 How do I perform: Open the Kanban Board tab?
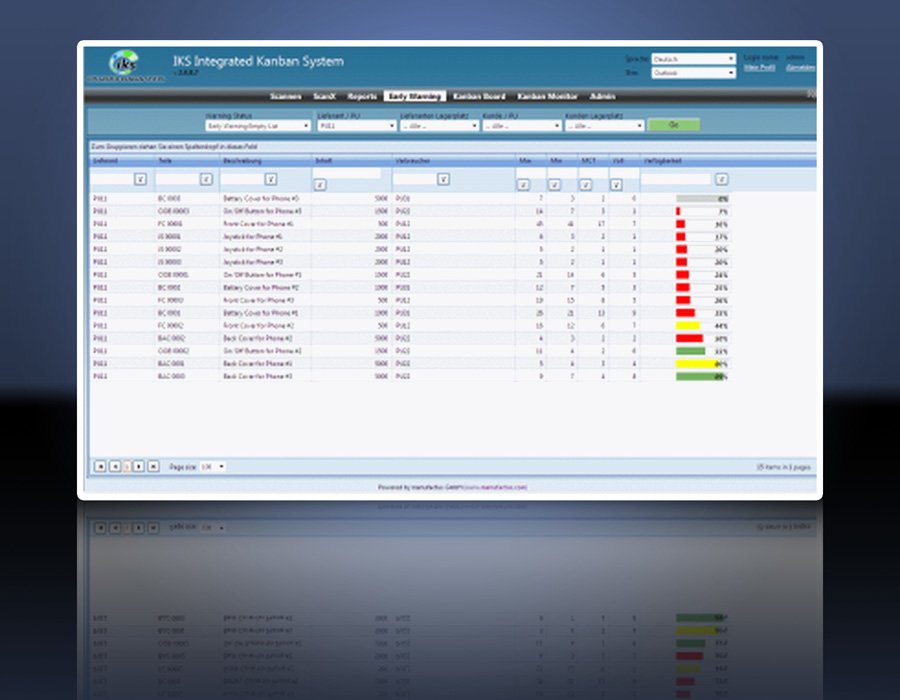[479, 96]
